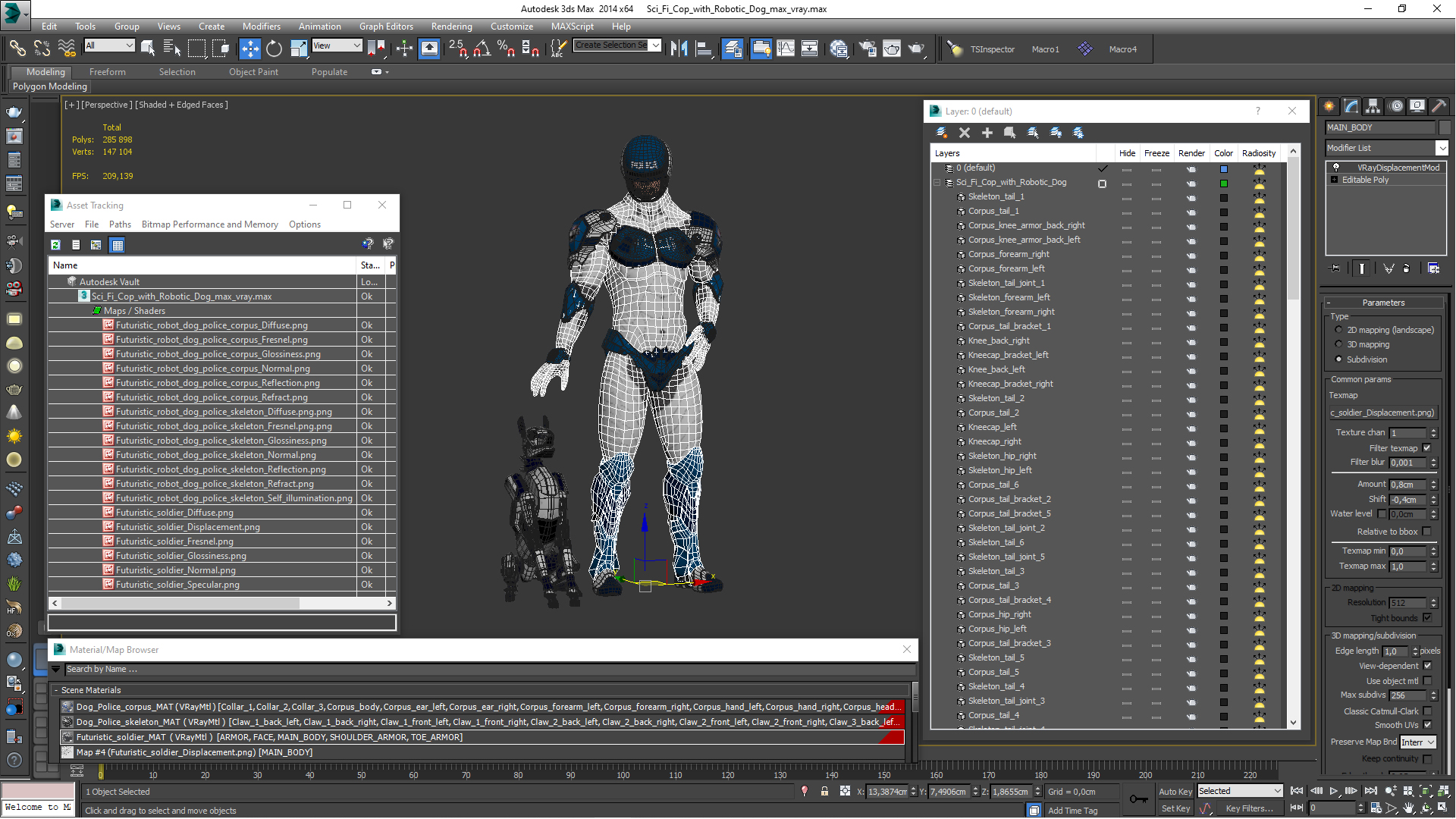This screenshot has width=1456, height=819.
Task: Switch Asset Tracking to table view icon
Action: [117, 245]
